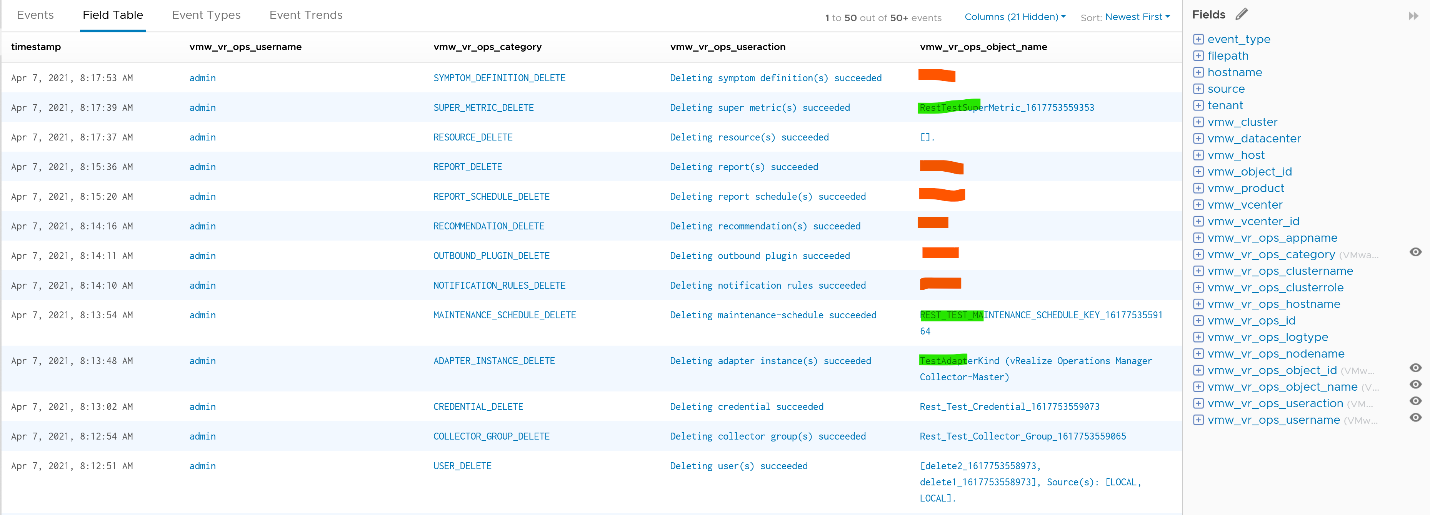Expand the vmw_datacenter field
Screen dimensions: 1430x515
click(x=1198, y=138)
